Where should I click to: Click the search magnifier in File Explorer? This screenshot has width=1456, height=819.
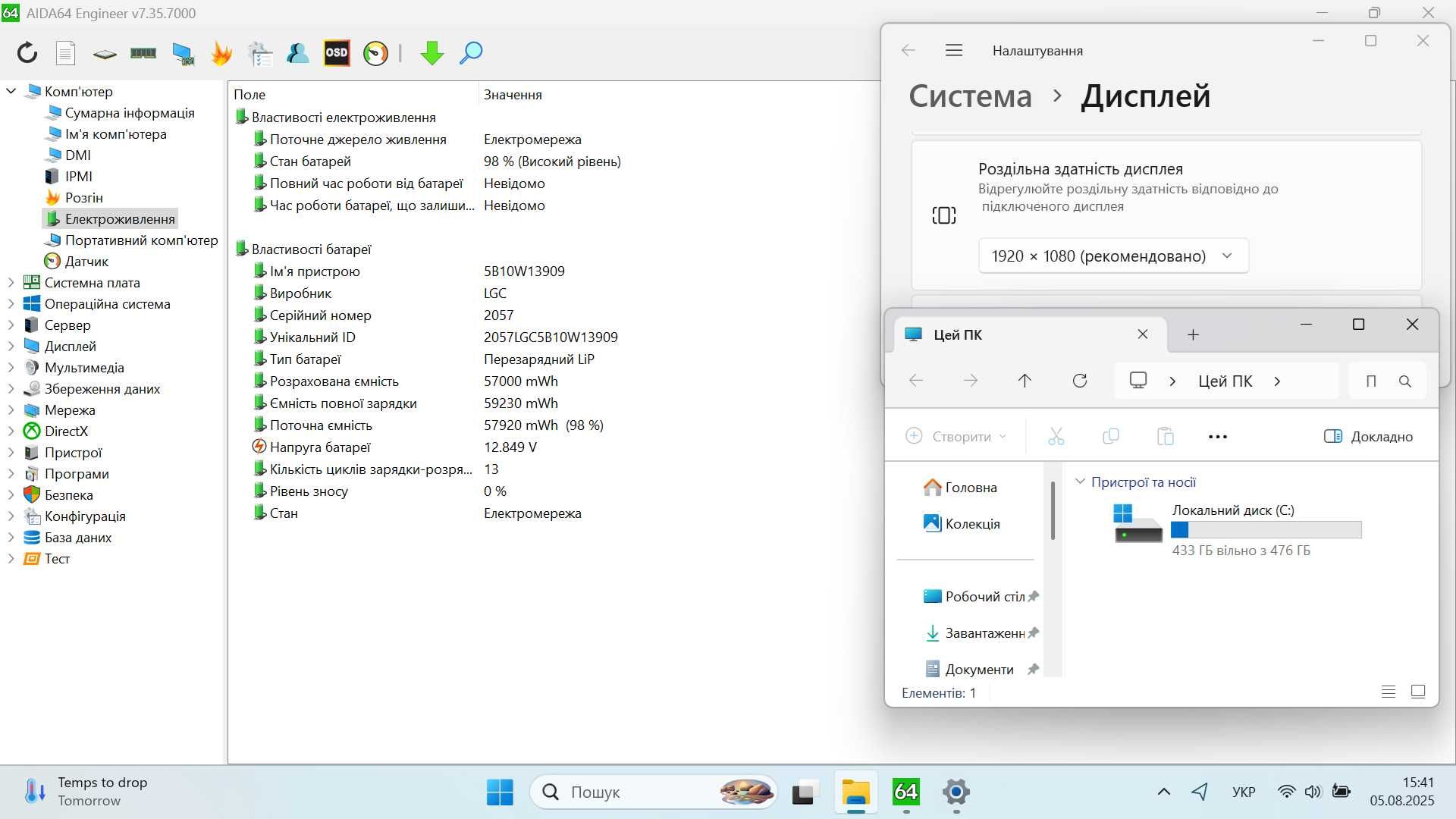1405,381
